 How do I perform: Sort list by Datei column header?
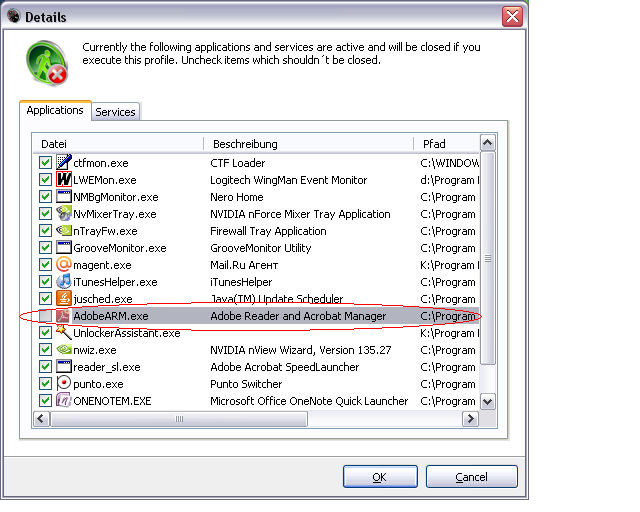click(x=118, y=144)
